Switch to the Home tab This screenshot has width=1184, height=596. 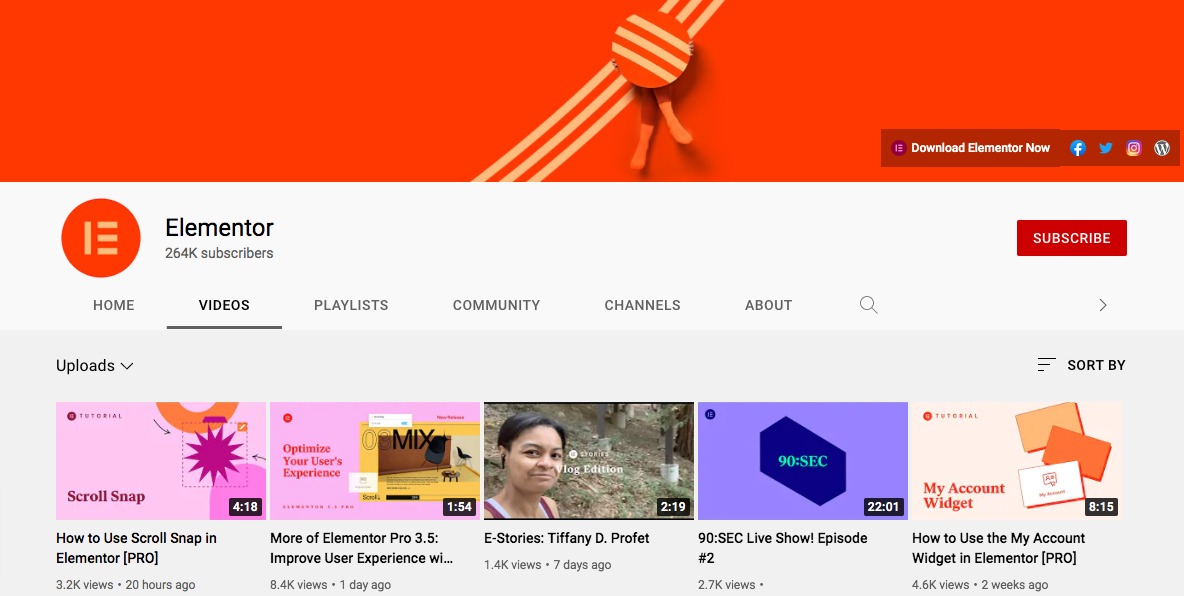tap(113, 305)
